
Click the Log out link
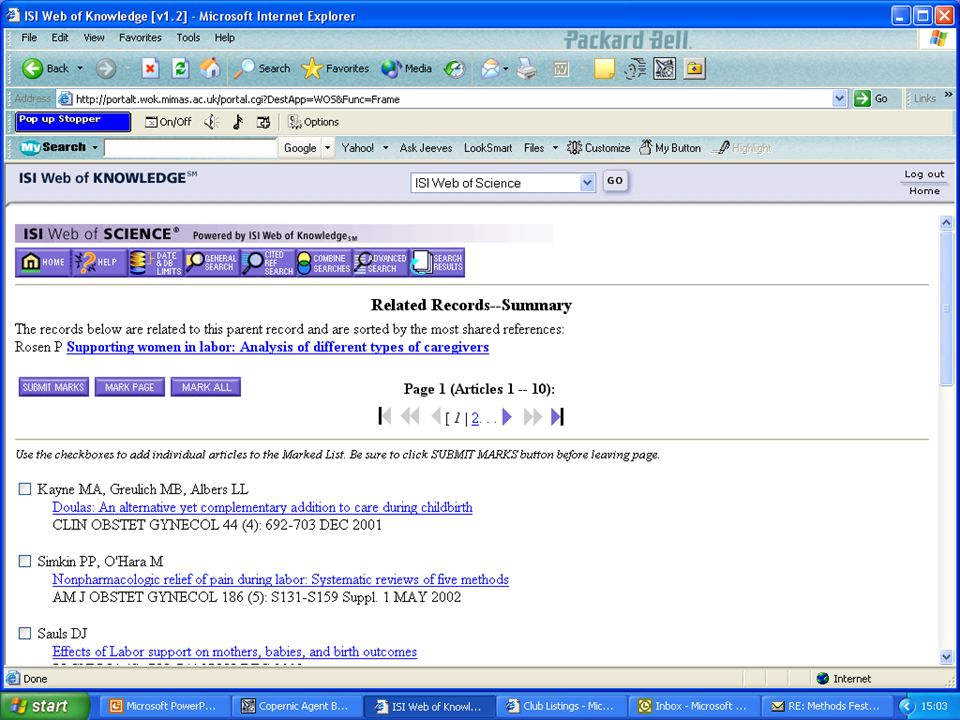point(924,174)
